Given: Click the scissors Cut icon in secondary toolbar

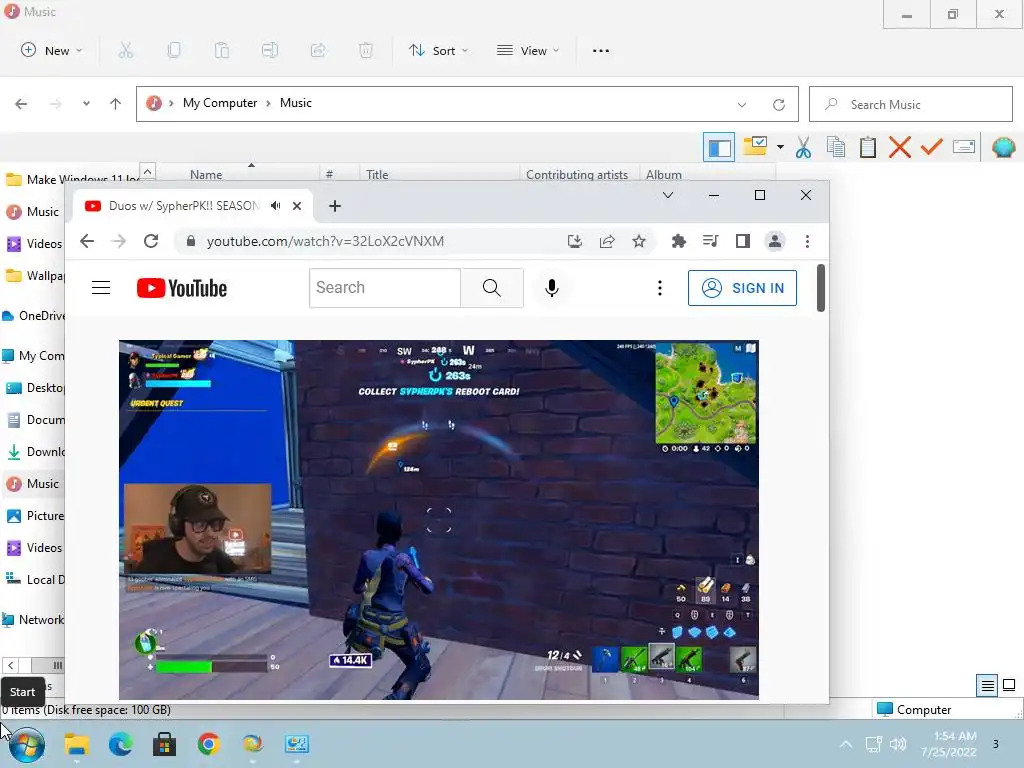Looking at the screenshot, I should tap(803, 147).
